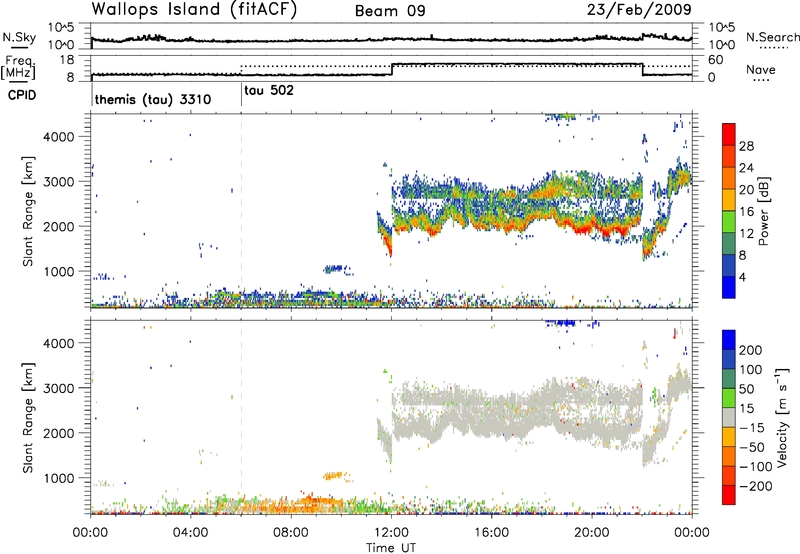Click the gray segment of velocity colorbar

point(729,418)
